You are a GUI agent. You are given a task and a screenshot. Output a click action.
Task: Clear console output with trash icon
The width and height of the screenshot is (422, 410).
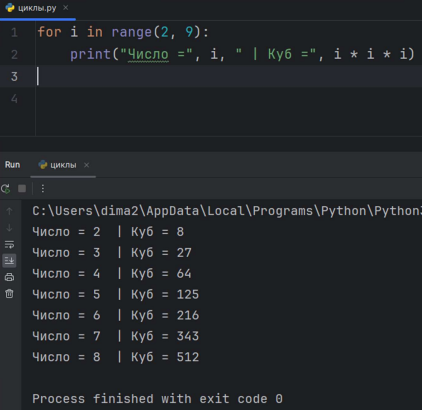9,293
